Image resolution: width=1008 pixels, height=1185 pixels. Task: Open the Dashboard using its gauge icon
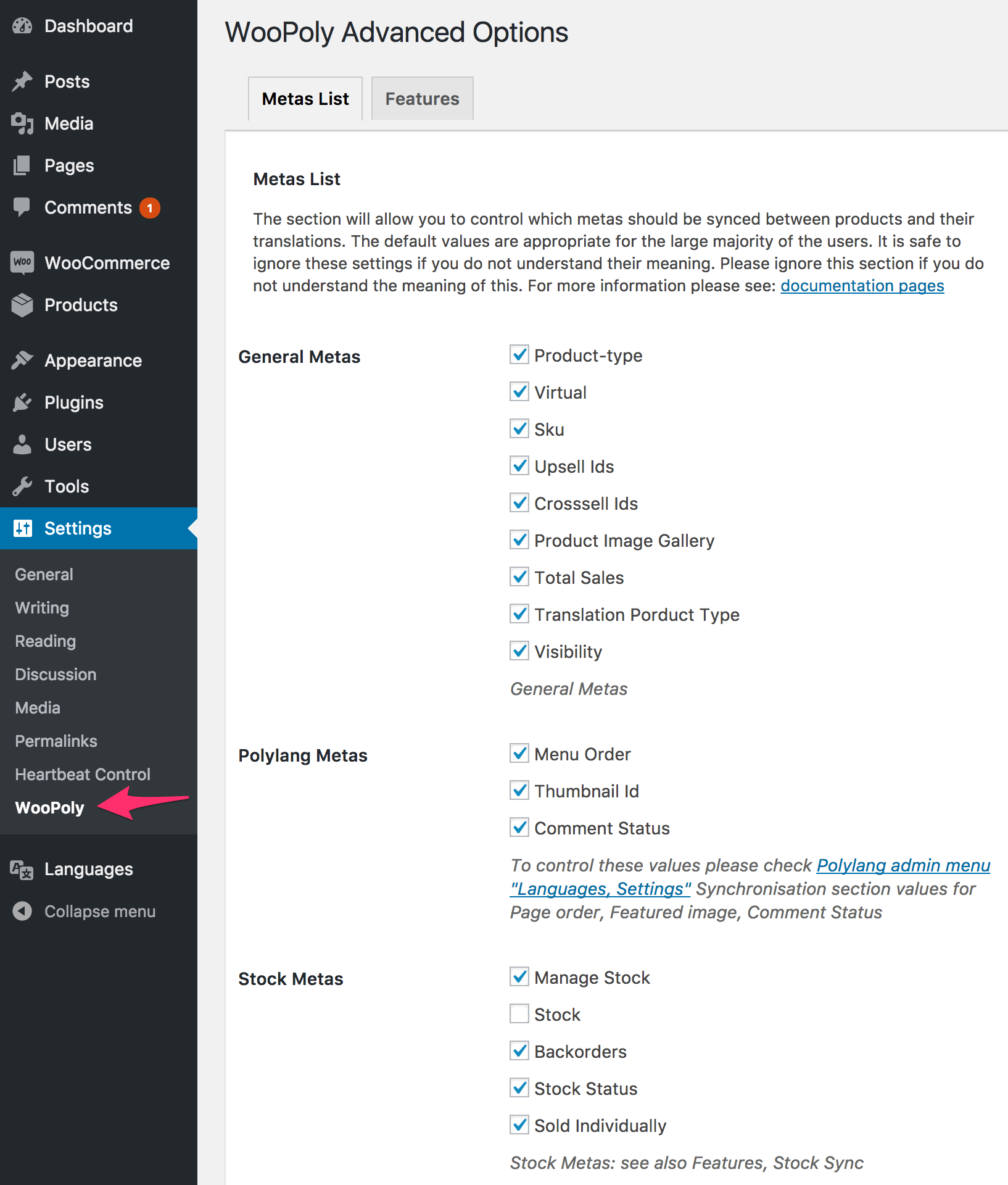tap(22, 26)
